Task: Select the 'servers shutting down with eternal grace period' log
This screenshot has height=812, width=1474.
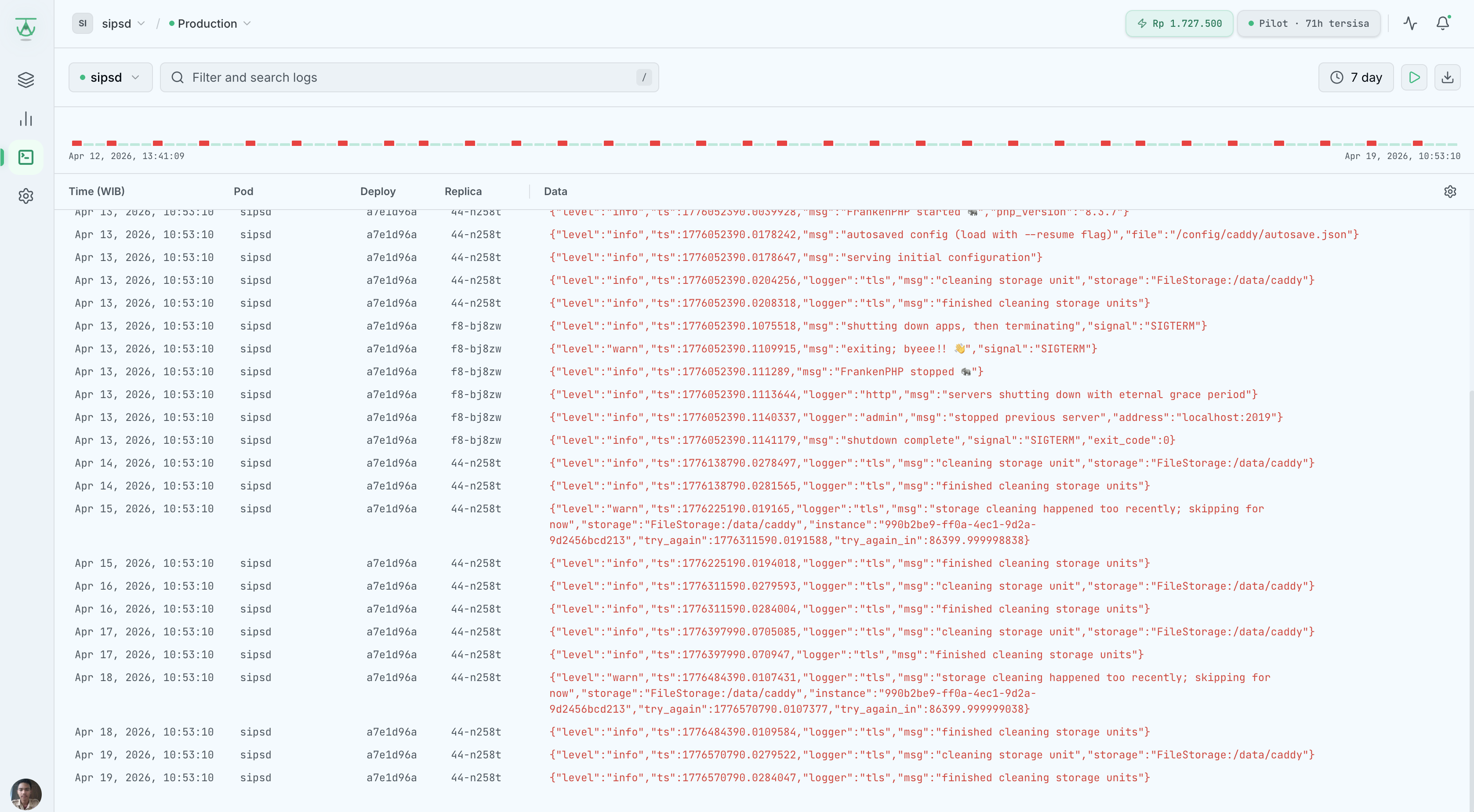Action: coord(764,395)
